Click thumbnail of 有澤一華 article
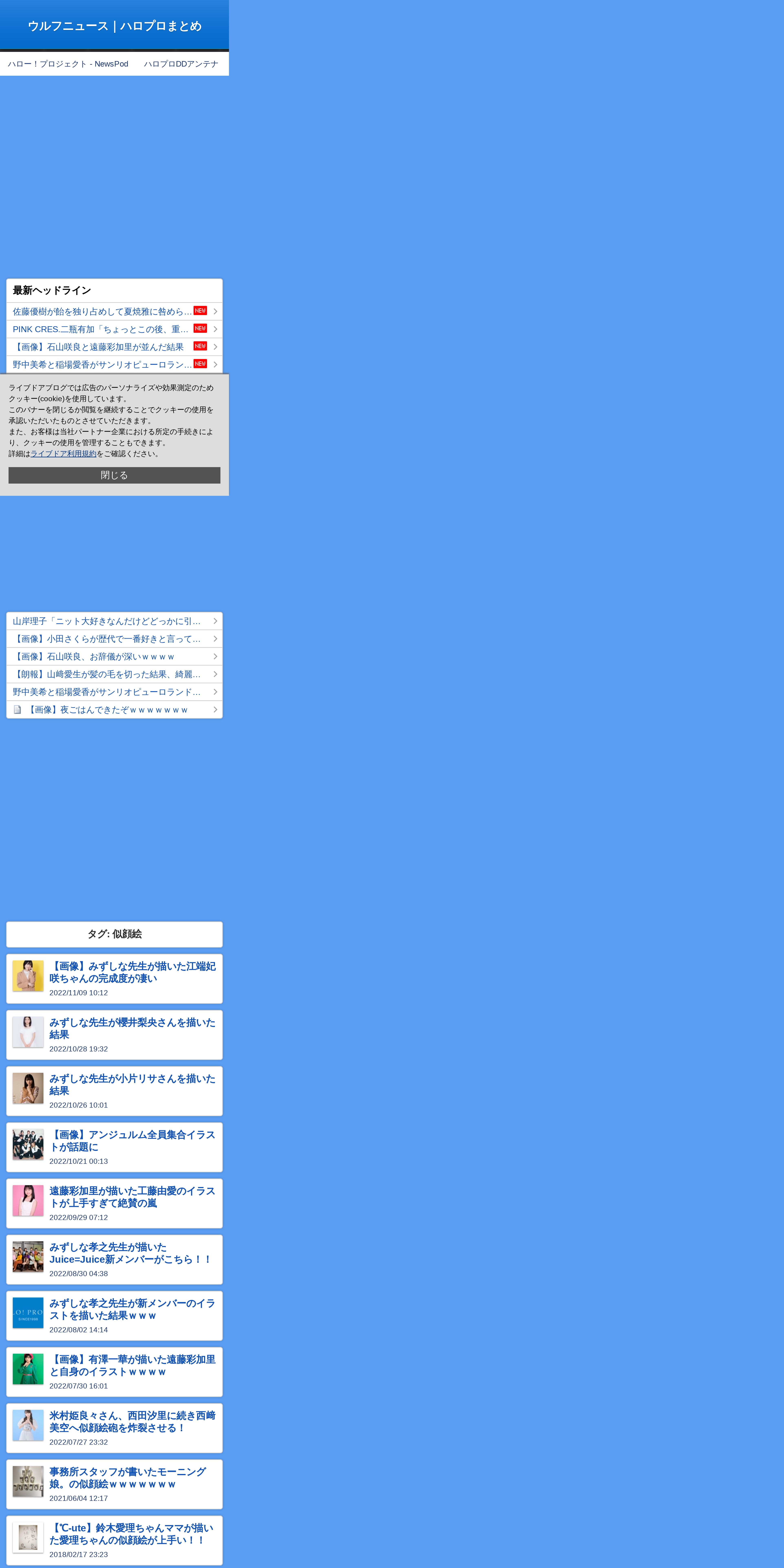Viewport: 784px width, 1568px height. click(x=28, y=1369)
